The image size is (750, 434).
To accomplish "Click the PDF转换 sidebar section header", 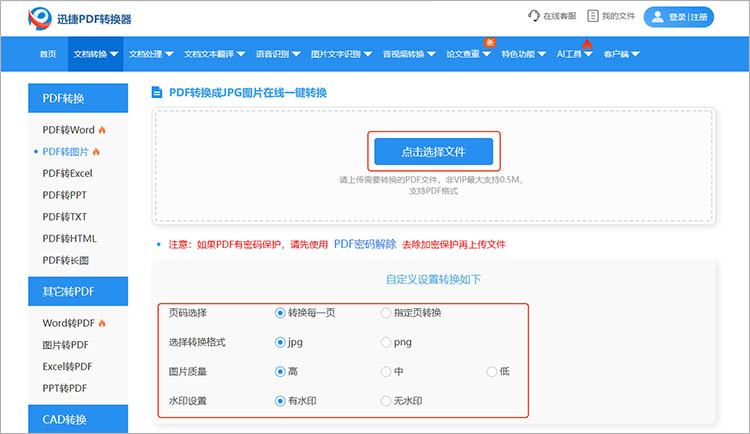I will (x=78, y=98).
